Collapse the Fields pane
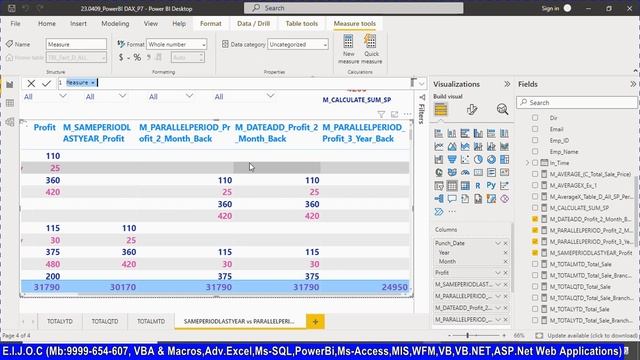Screen dimensions: 640x360 633,84
